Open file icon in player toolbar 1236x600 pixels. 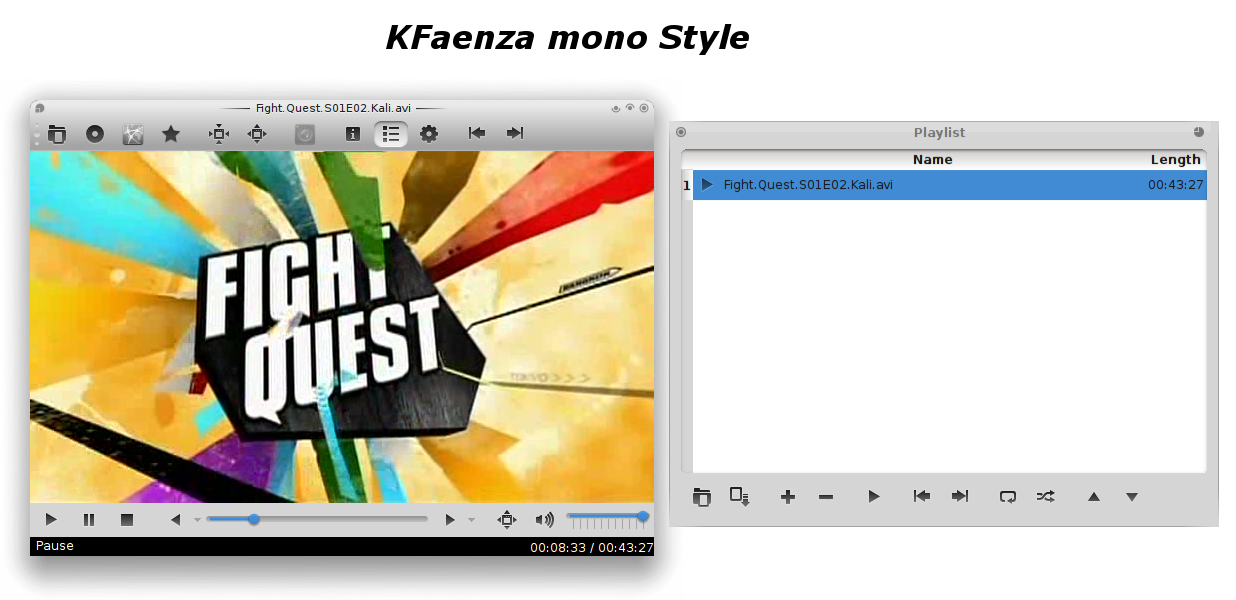(57, 134)
